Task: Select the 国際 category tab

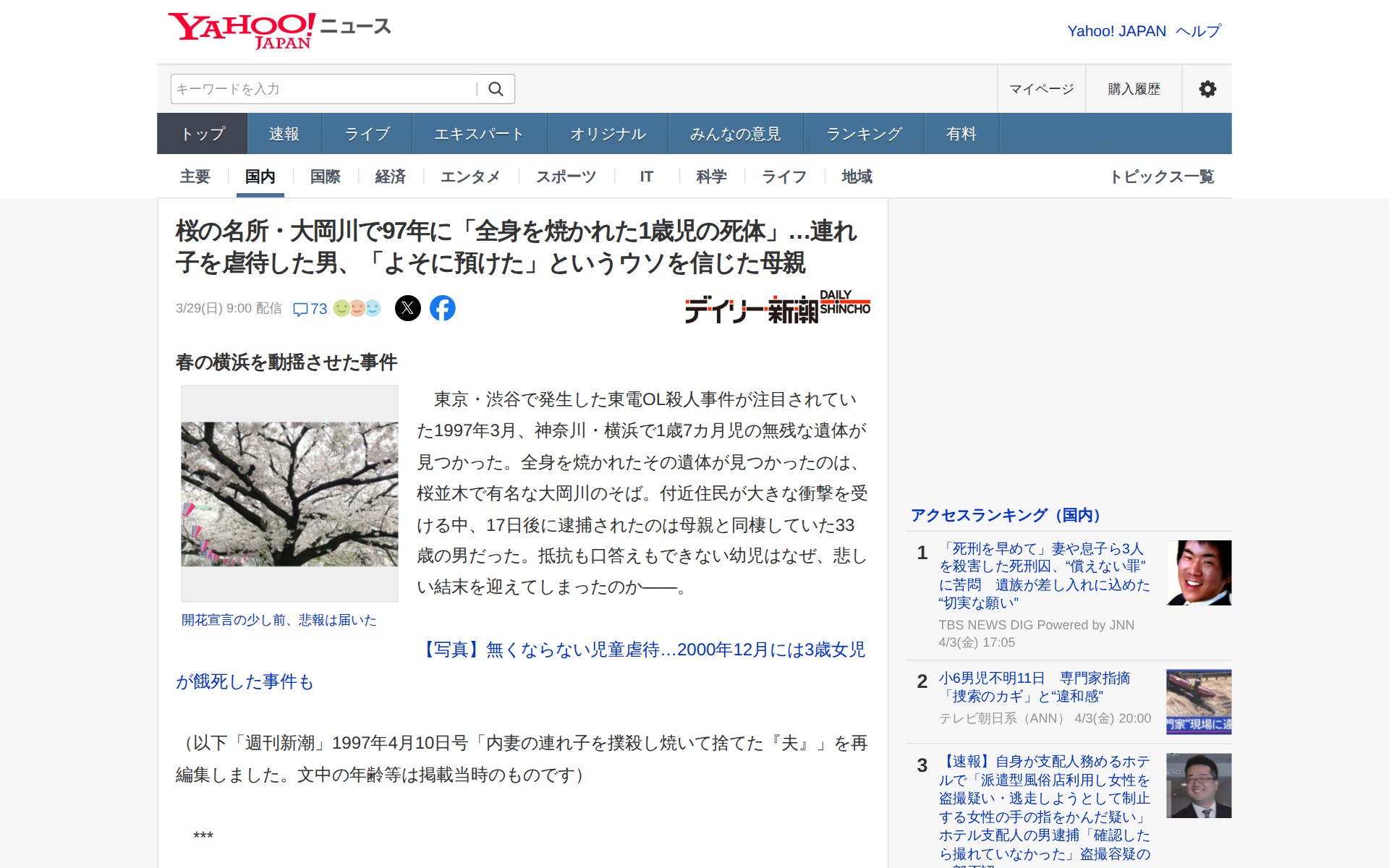Action: coord(325,176)
